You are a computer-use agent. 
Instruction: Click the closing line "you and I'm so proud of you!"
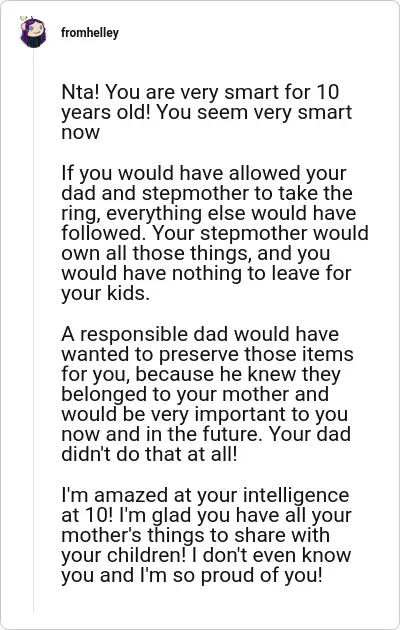click(192, 575)
